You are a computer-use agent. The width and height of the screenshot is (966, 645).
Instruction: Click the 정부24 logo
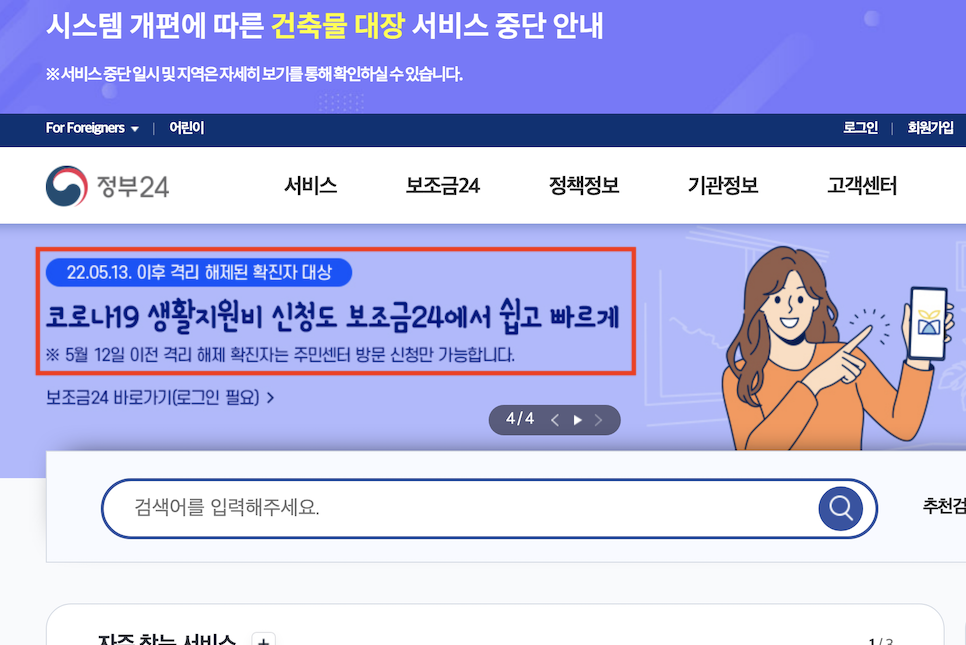(x=107, y=186)
